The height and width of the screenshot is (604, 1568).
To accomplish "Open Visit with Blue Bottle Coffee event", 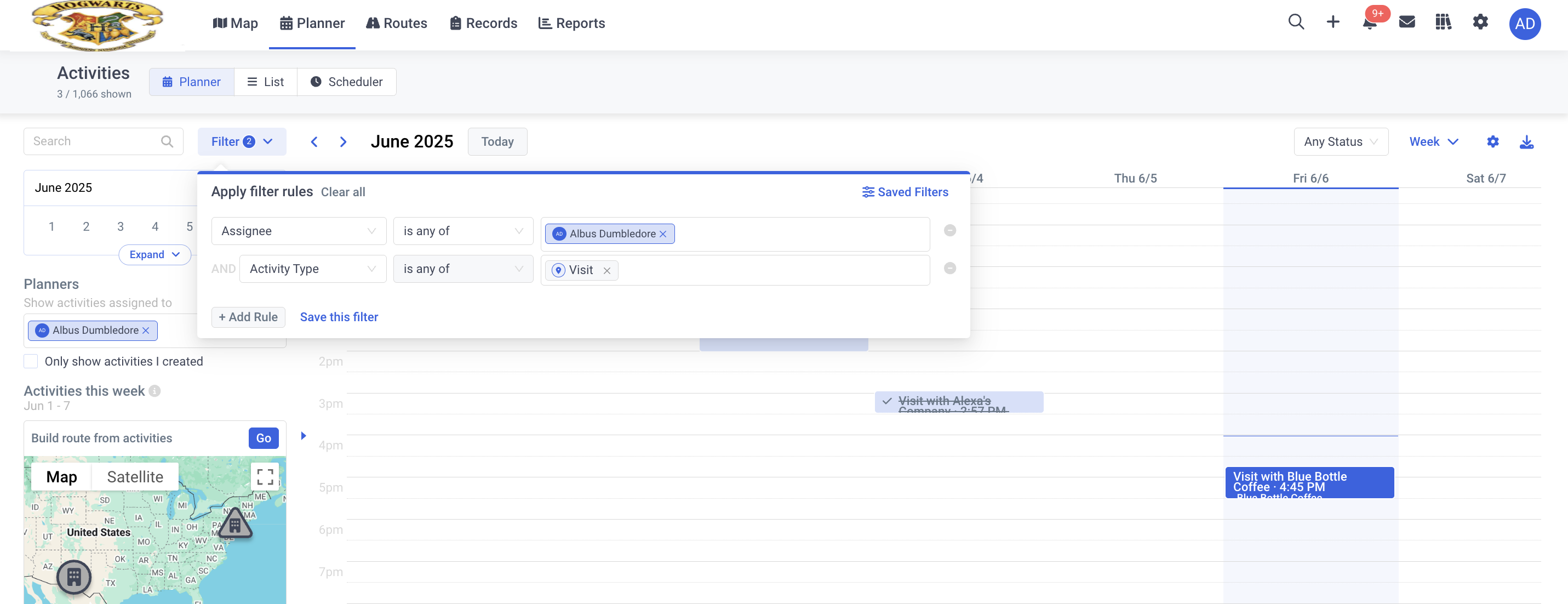I will (1309, 482).
